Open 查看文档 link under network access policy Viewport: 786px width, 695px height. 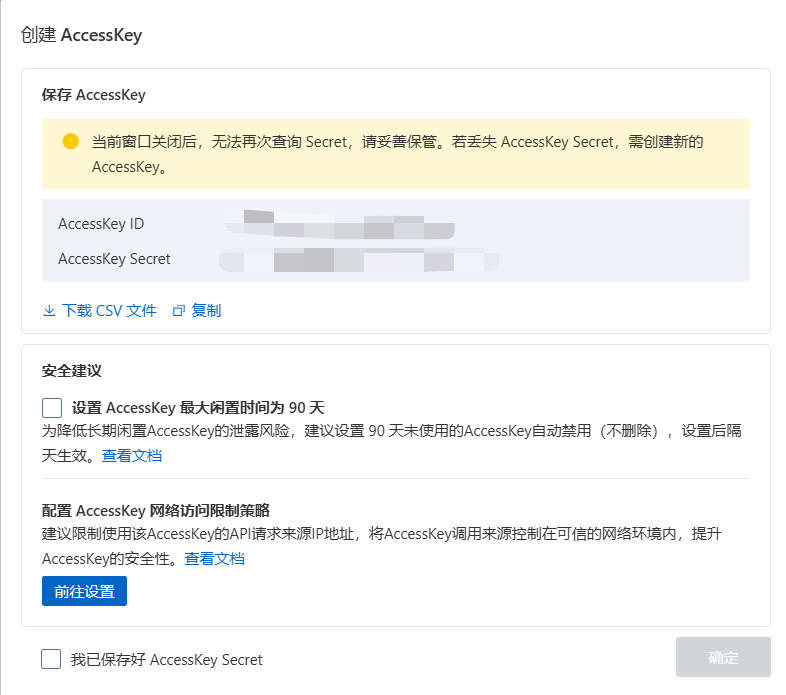point(215,559)
